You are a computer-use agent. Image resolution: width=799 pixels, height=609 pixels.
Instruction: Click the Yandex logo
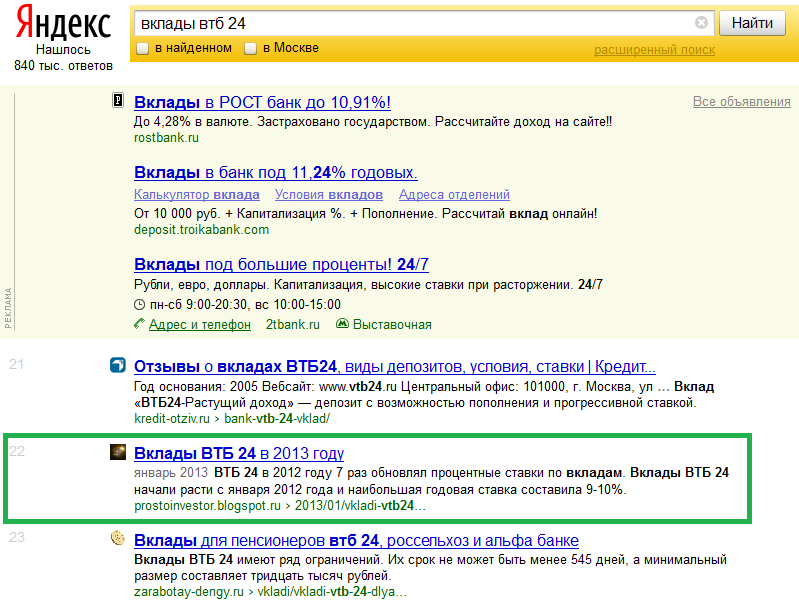(x=63, y=23)
